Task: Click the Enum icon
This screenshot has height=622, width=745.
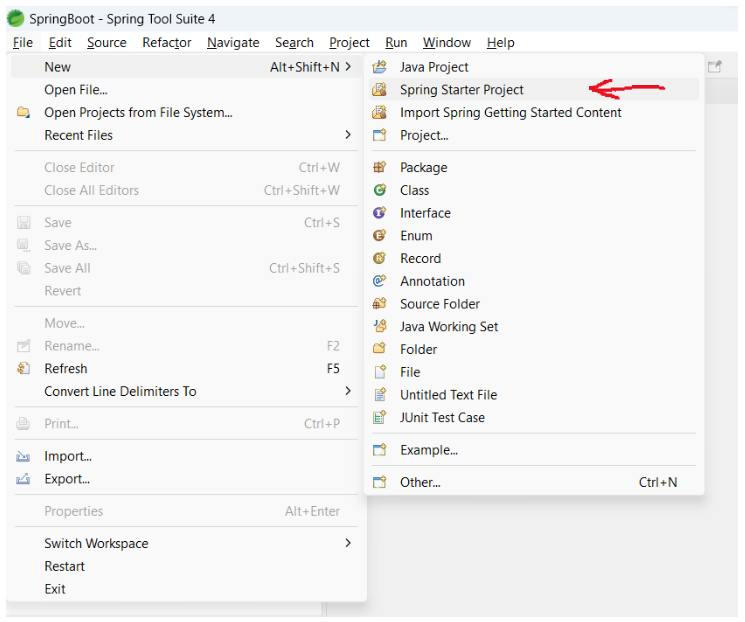Action: tap(379, 235)
